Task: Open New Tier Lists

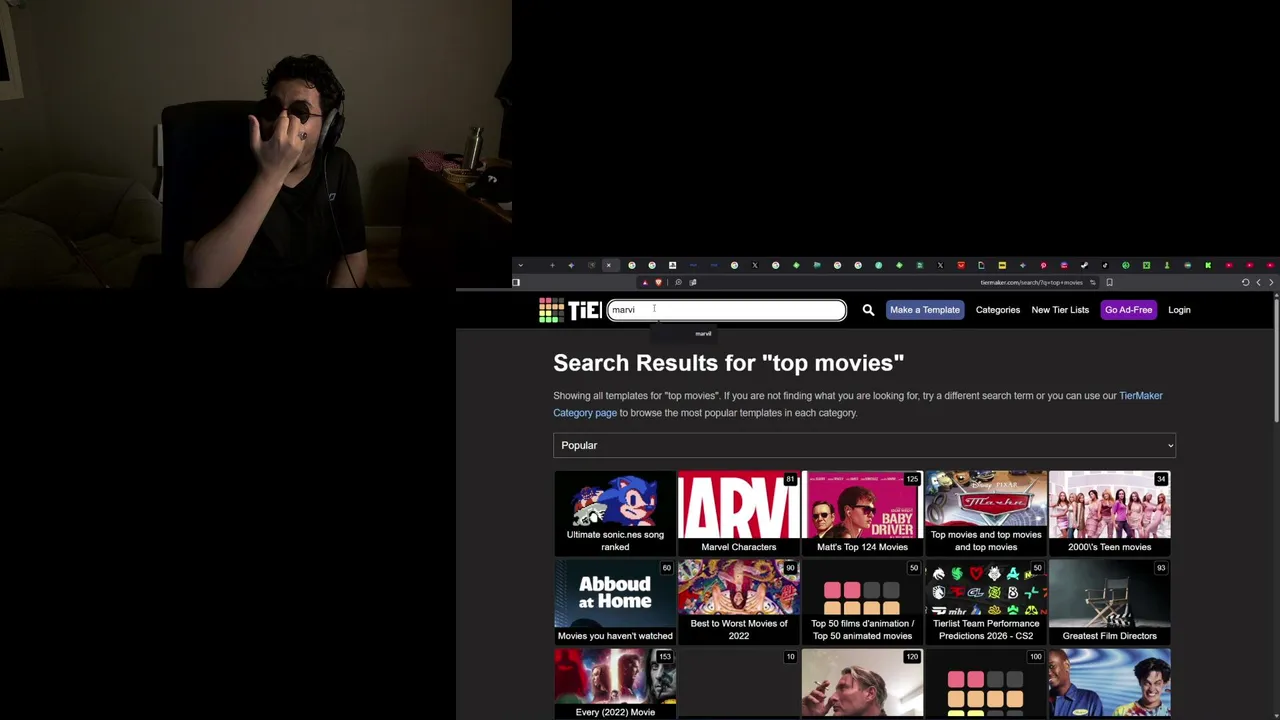Action: pos(1060,310)
